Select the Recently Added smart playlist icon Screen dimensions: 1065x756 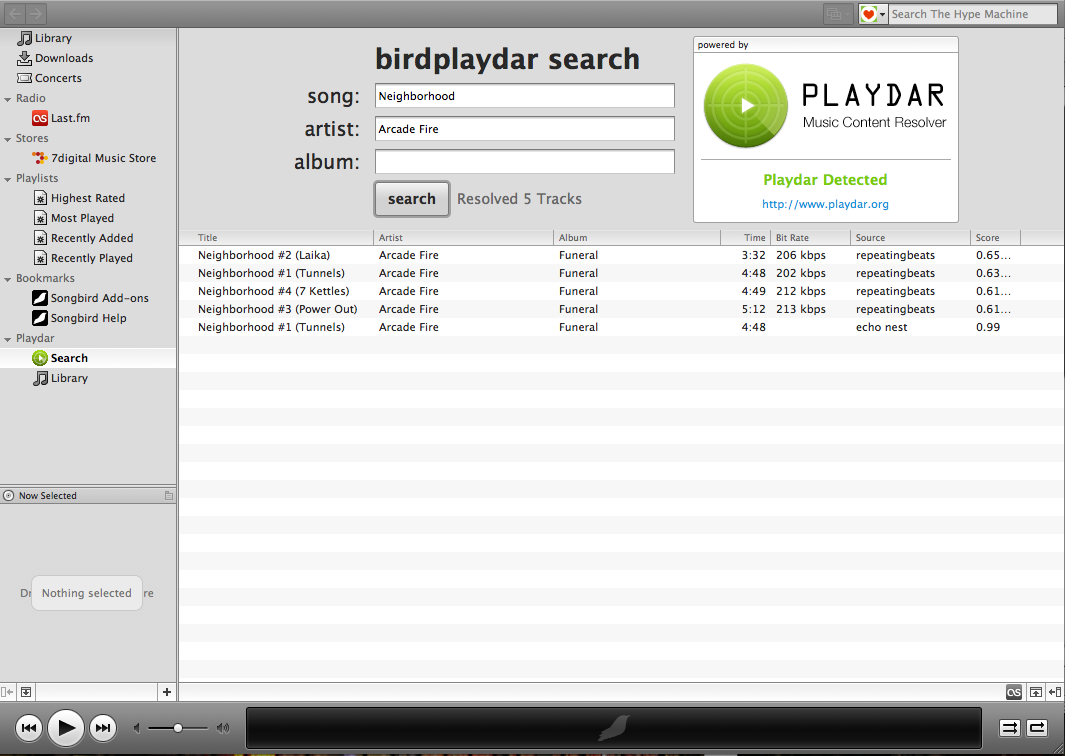click(40, 238)
